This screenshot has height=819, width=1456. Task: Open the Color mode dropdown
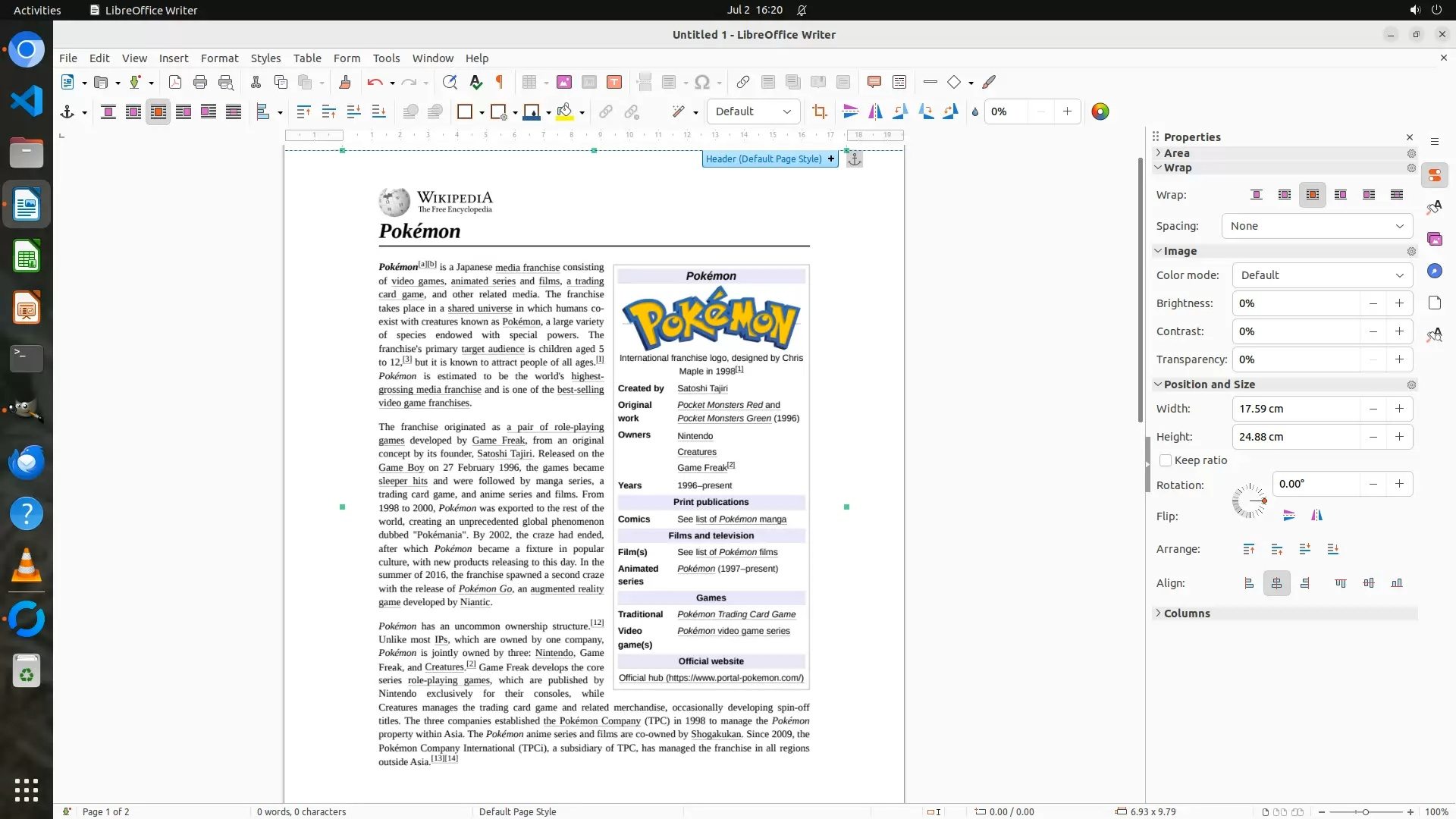coord(1322,275)
